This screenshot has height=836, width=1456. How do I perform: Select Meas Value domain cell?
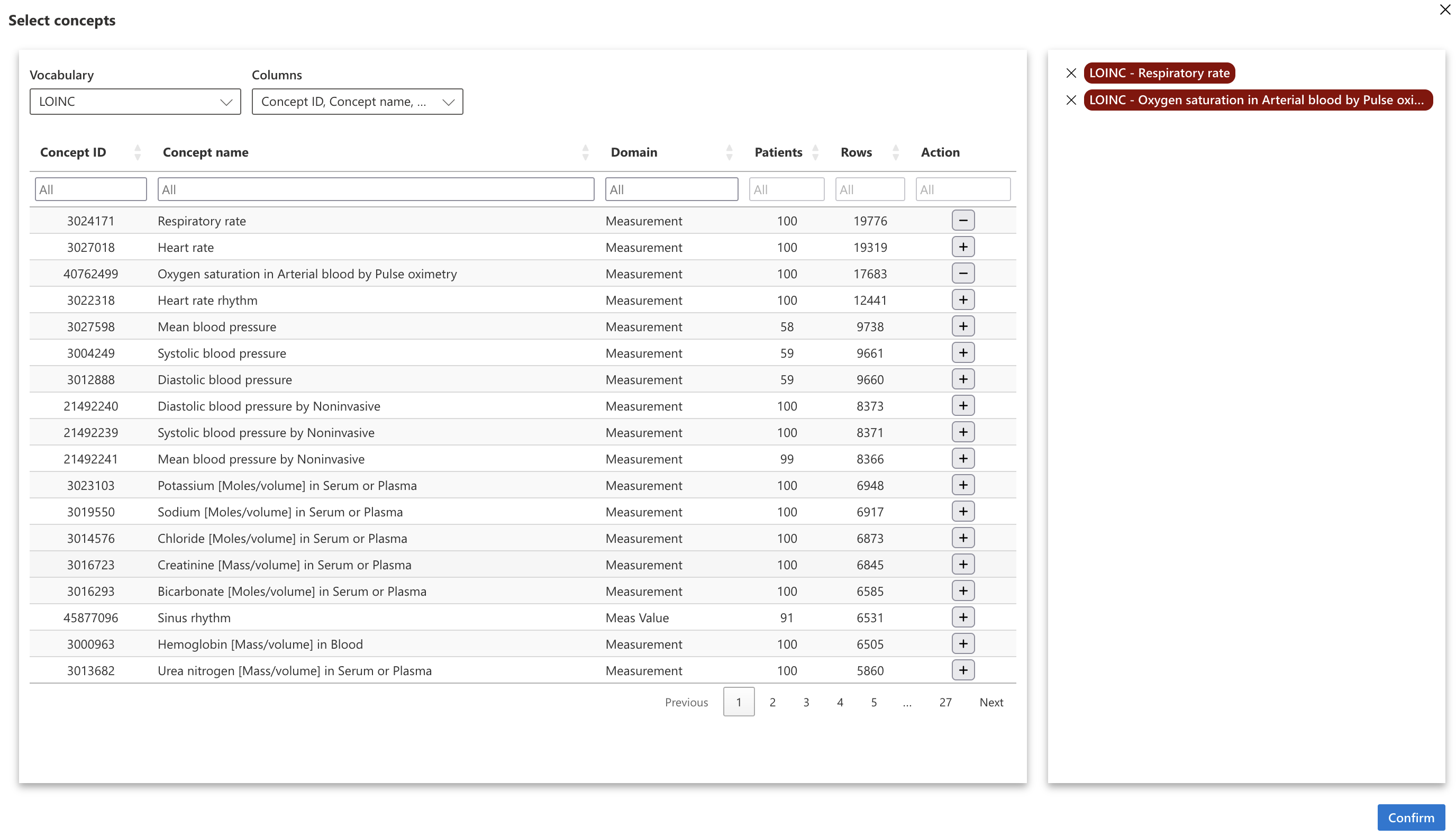[636, 618]
